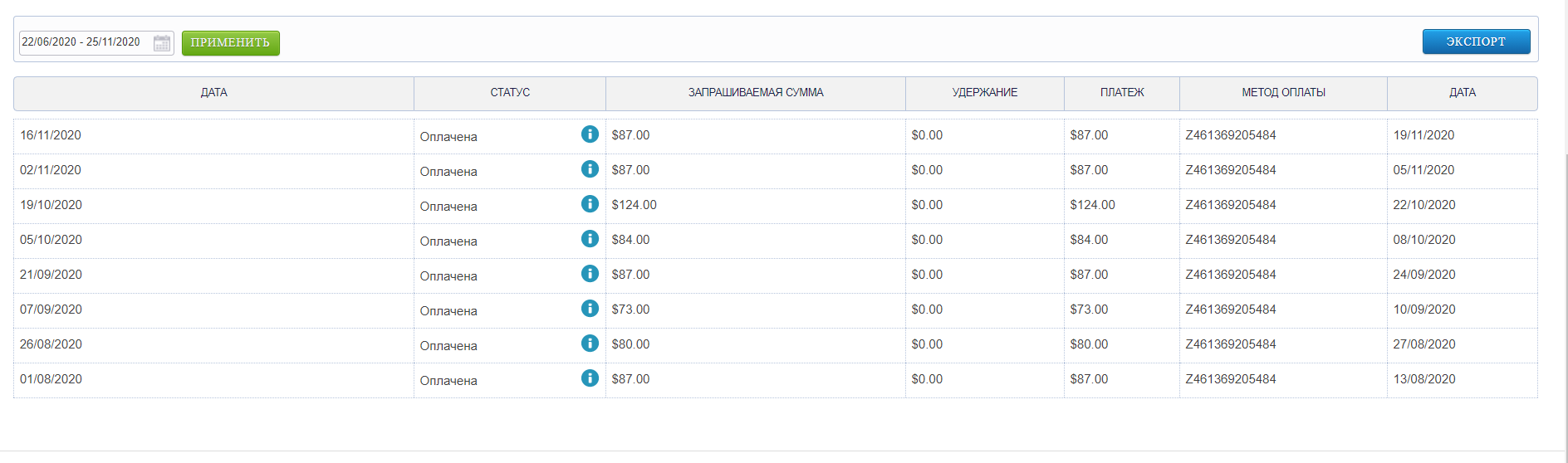Image resolution: width=1568 pixels, height=463 pixels.
Task: Show info for the $84.00 payment
Action: tap(590, 239)
